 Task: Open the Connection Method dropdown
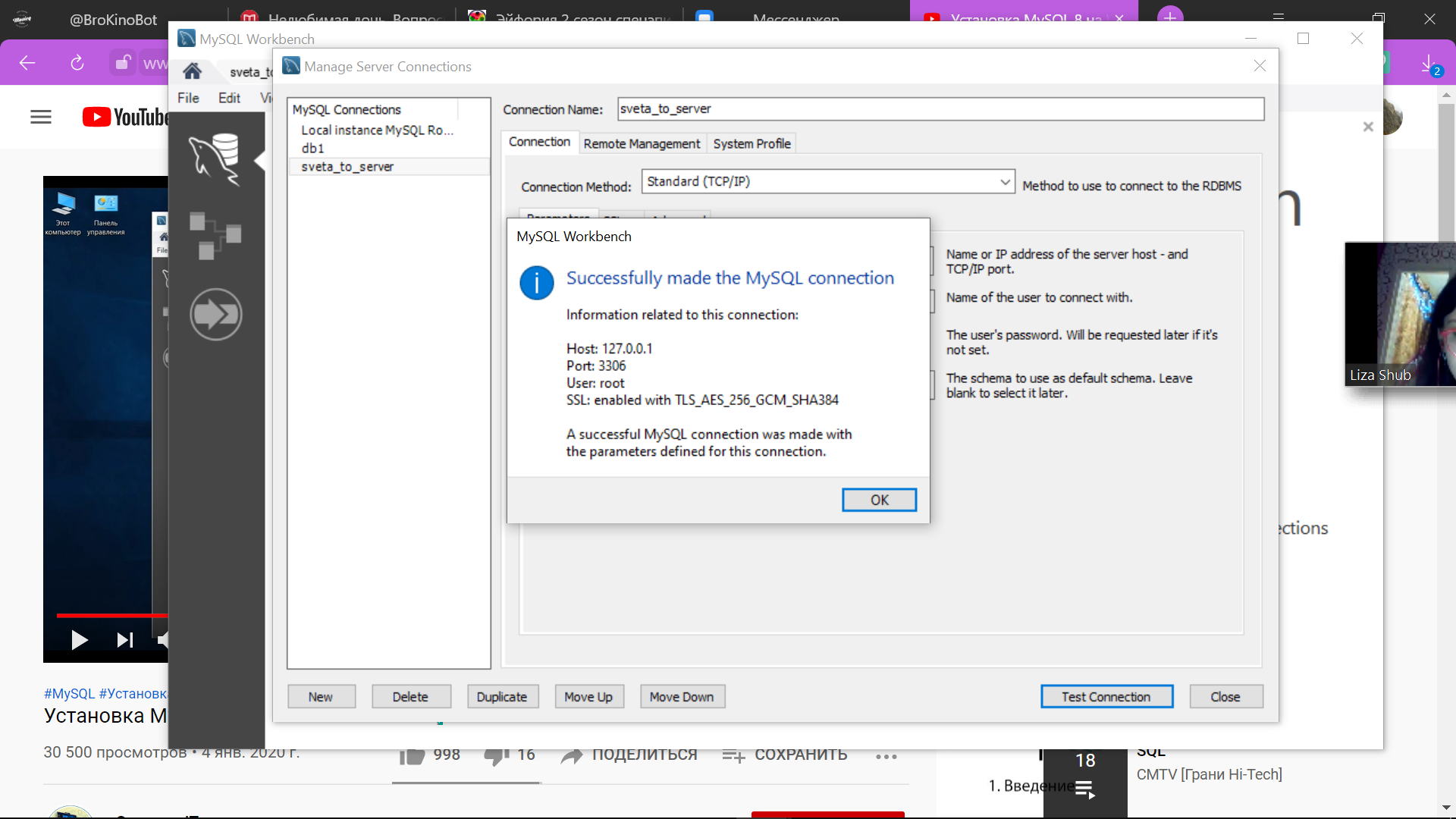click(x=828, y=182)
